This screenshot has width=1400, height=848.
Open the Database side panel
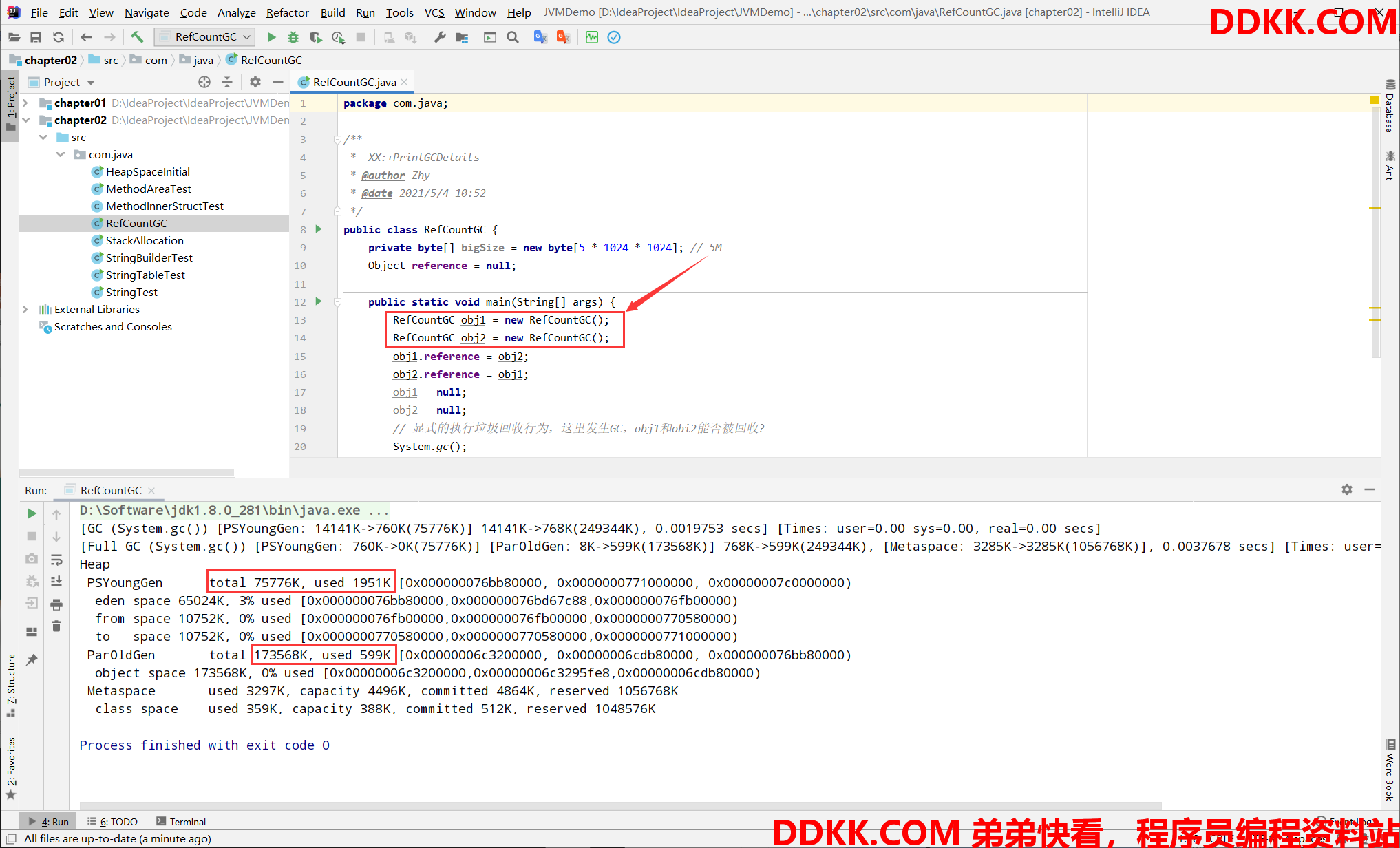pyautogui.click(x=1390, y=106)
